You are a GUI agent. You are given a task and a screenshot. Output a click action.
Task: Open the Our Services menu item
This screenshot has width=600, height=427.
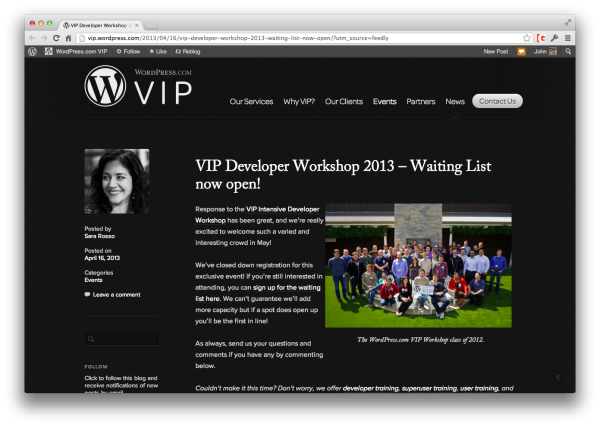point(251,101)
